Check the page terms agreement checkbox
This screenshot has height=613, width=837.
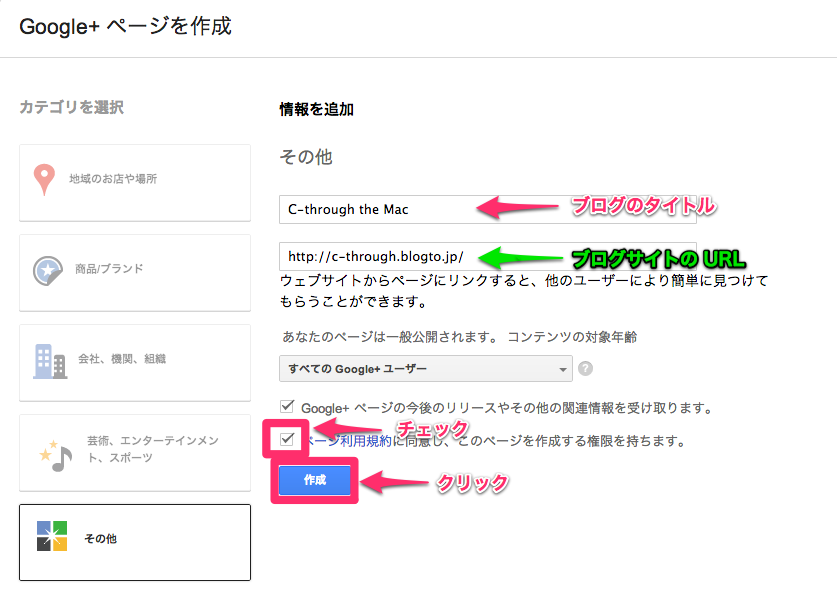pyautogui.click(x=287, y=439)
